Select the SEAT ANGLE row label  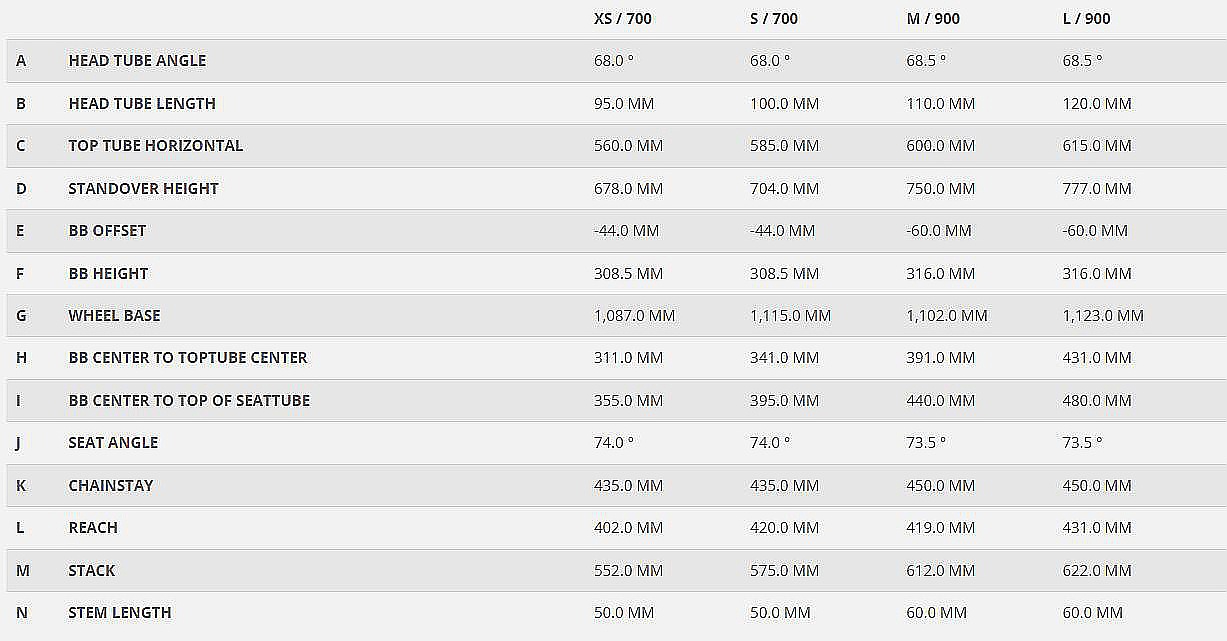113,443
